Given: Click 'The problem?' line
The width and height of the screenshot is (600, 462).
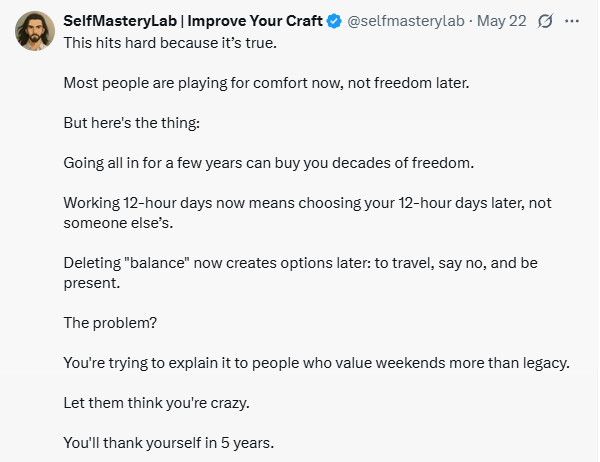Looking at the screenshot, I should point(110,323).
